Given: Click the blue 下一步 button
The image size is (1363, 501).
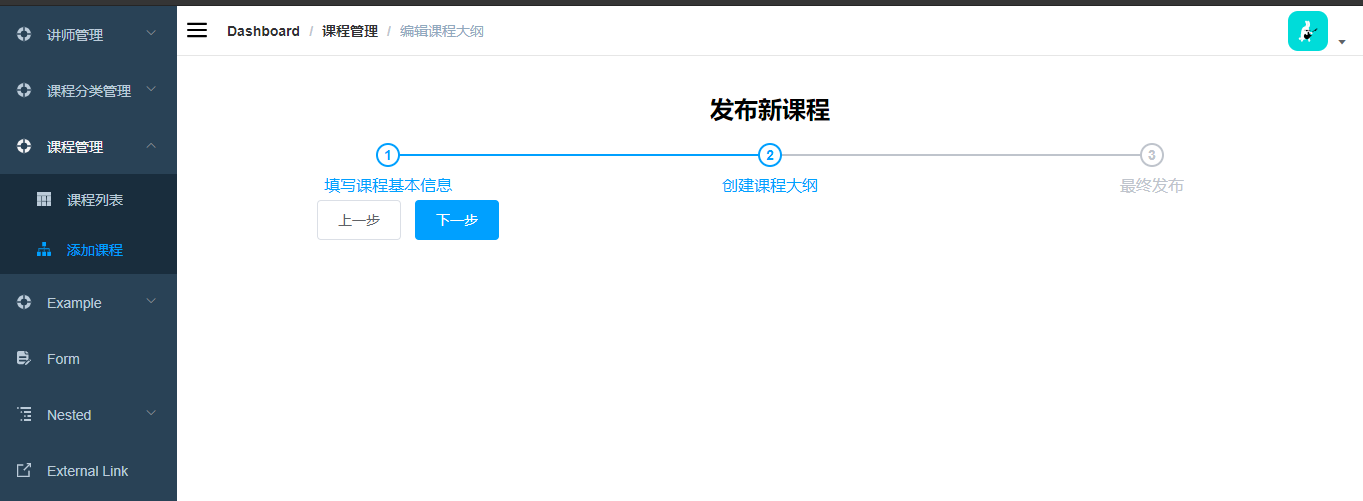Looking at the screenshot, I should [x=457, y=220].
